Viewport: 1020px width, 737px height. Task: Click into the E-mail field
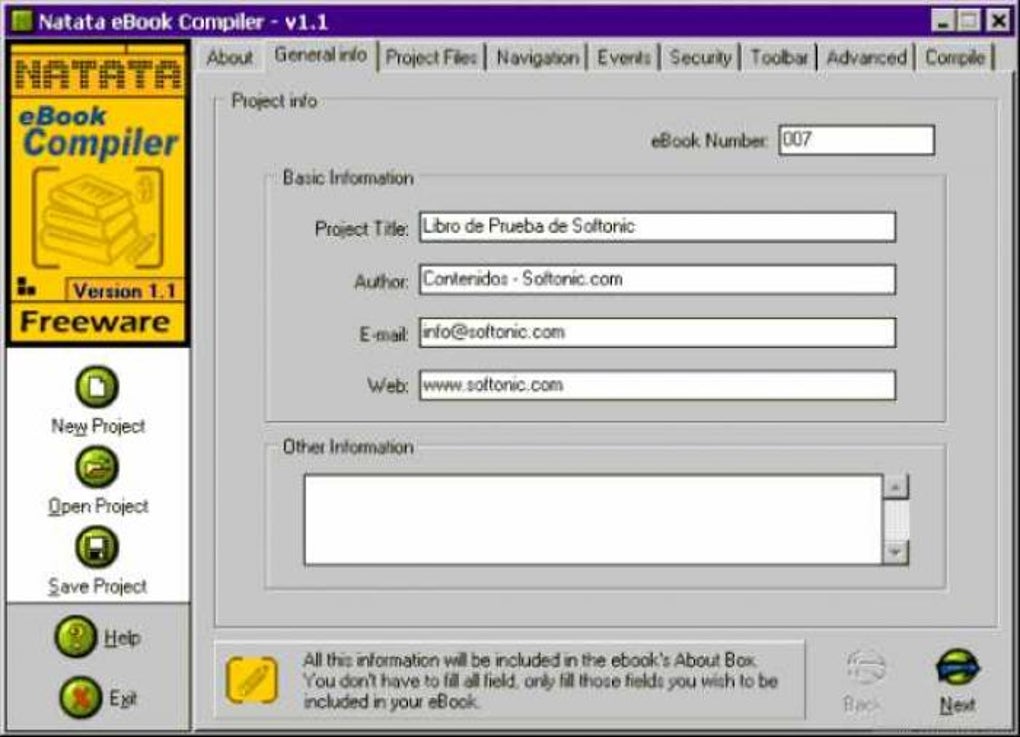(x=657, y=332)
